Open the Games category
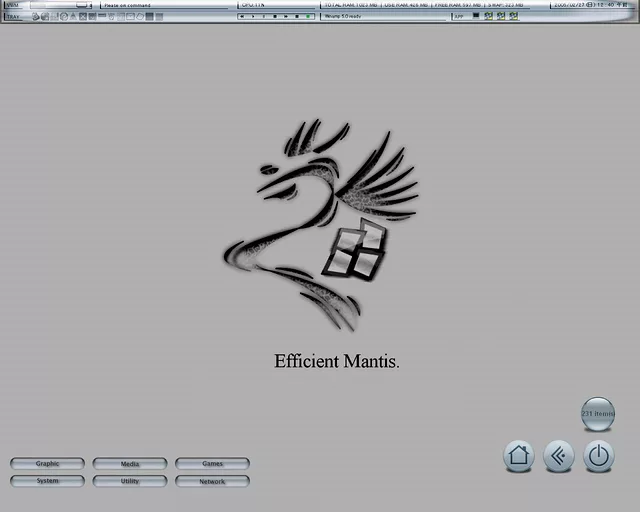Viewport: 640px width, 512px height. point(212,464)
